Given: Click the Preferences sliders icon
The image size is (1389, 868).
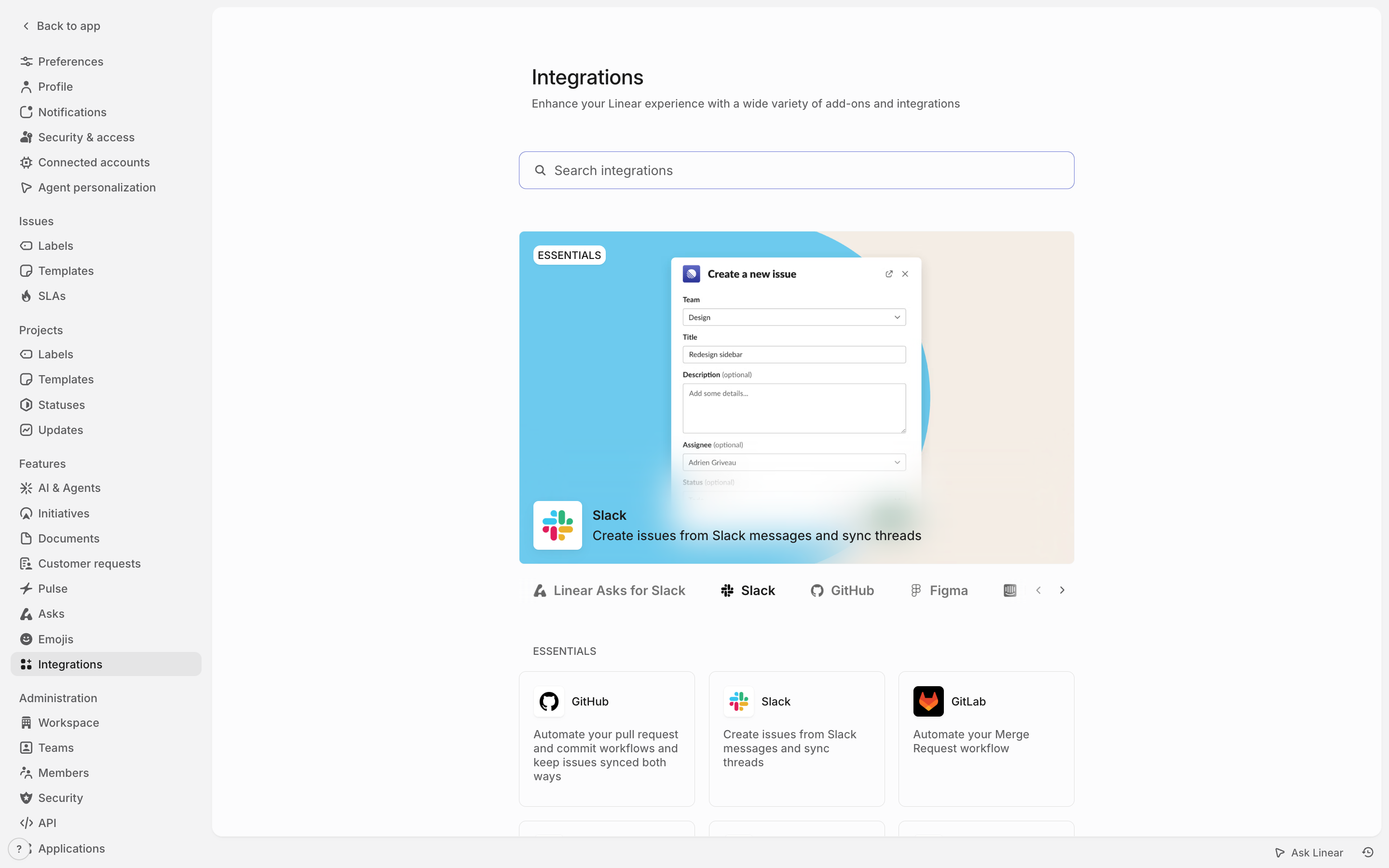Looking at the screenshot, I should tap(26, 61).
